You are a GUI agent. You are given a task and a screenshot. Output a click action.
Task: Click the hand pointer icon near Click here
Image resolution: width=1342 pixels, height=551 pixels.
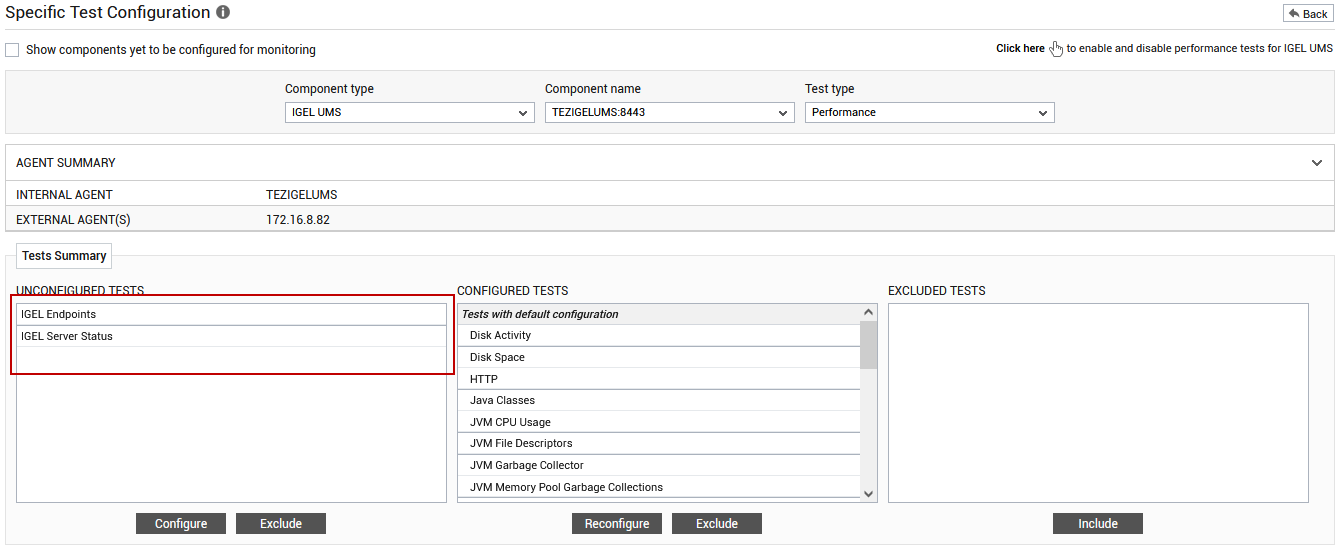point(1056,49)
